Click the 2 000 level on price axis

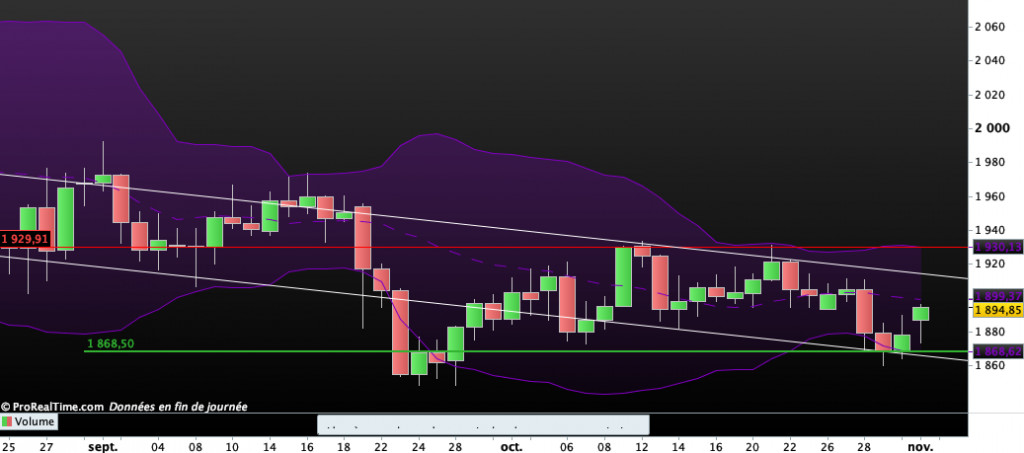coord(991,128)
